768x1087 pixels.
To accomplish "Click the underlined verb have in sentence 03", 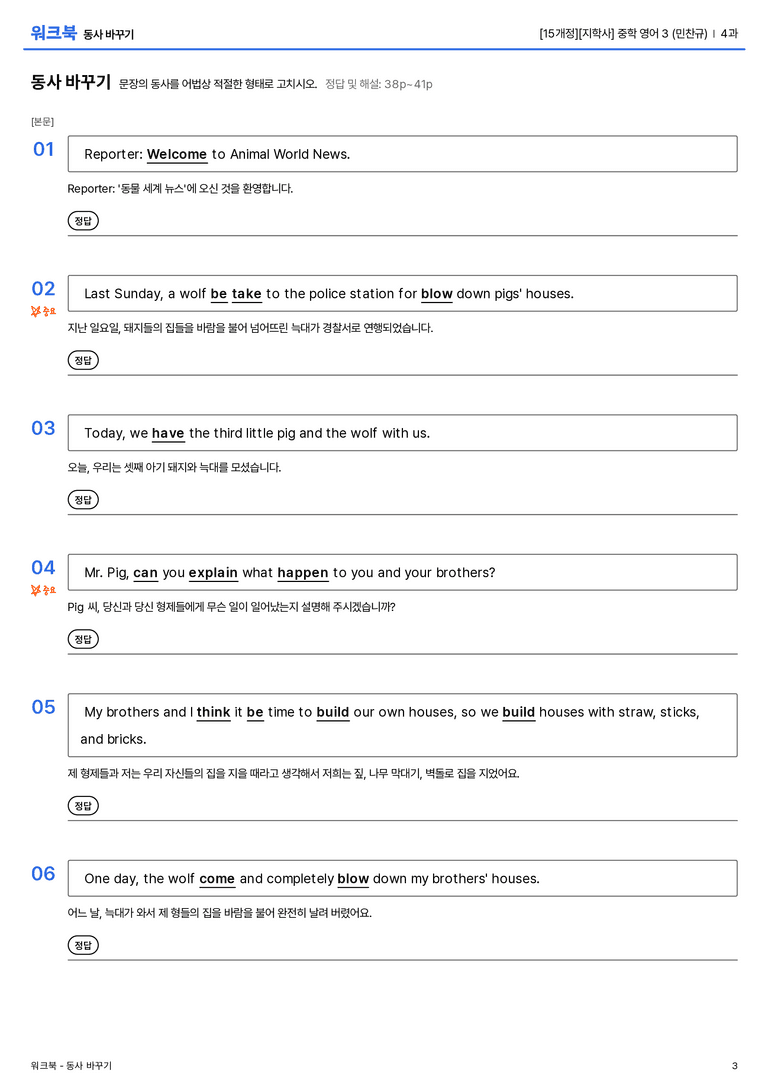I will click(x=168, y=433).
